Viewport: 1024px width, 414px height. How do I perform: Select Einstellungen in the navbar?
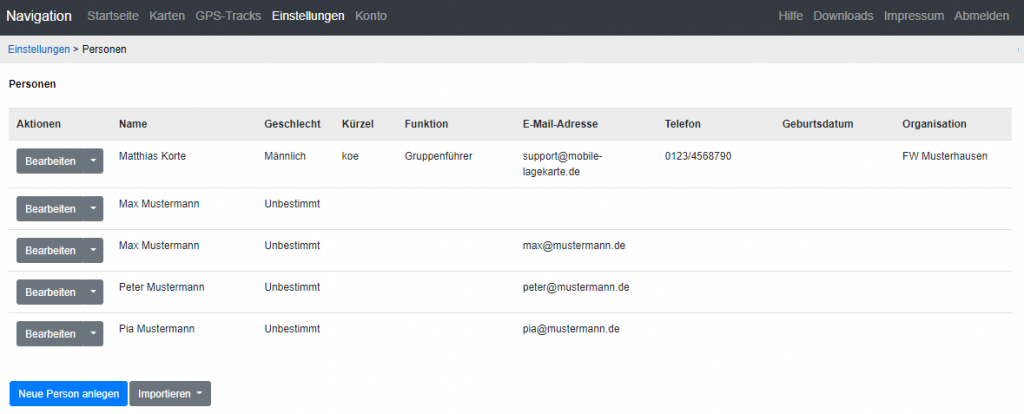click(308, 16)
